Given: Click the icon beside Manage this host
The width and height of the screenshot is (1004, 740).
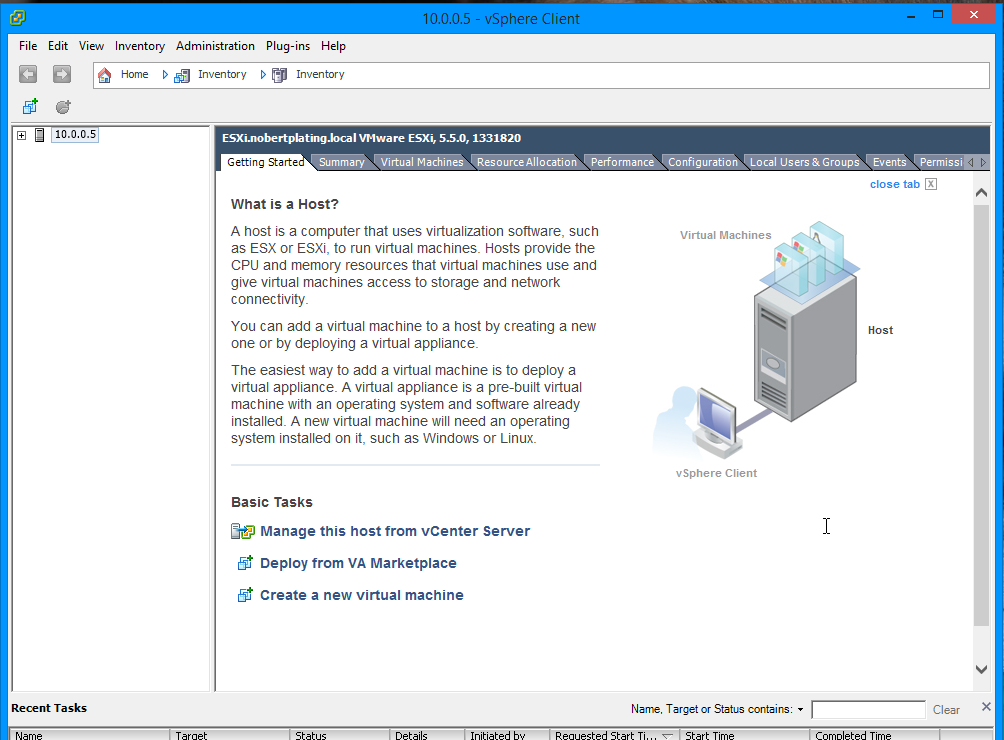Looking at the screenshot, I should [243, 531].
